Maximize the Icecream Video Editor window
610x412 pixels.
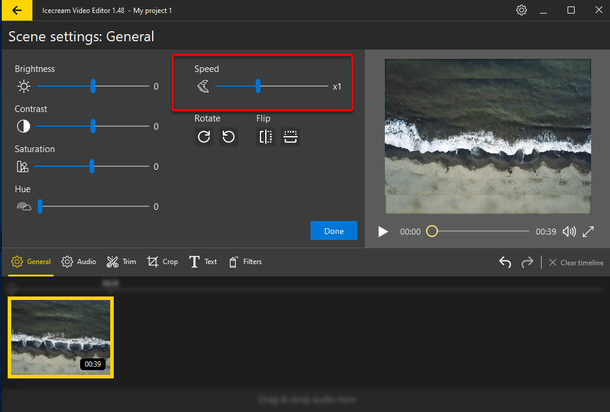[571, 10]
